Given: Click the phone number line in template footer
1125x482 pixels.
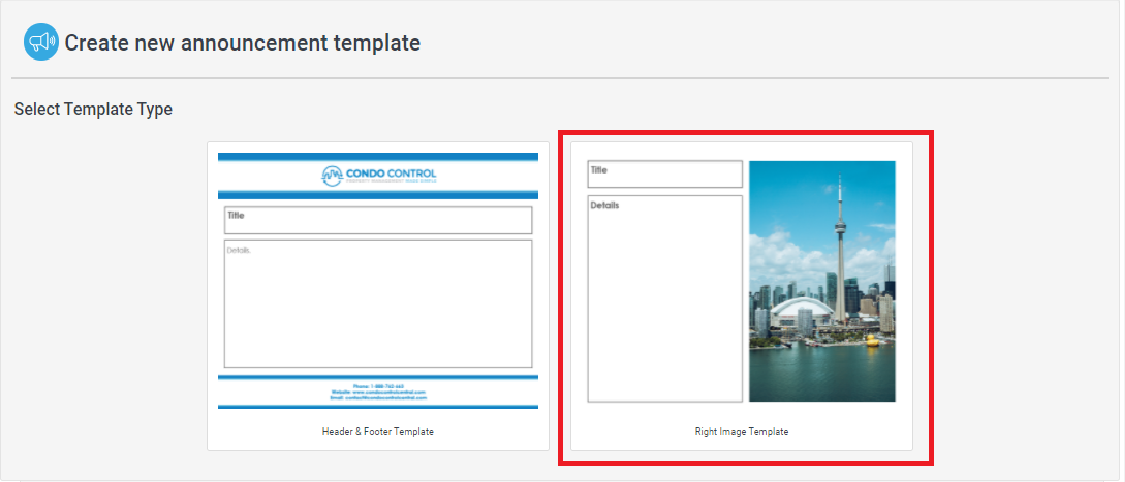Looking at the screenshot, I should (x=378, y=385).
